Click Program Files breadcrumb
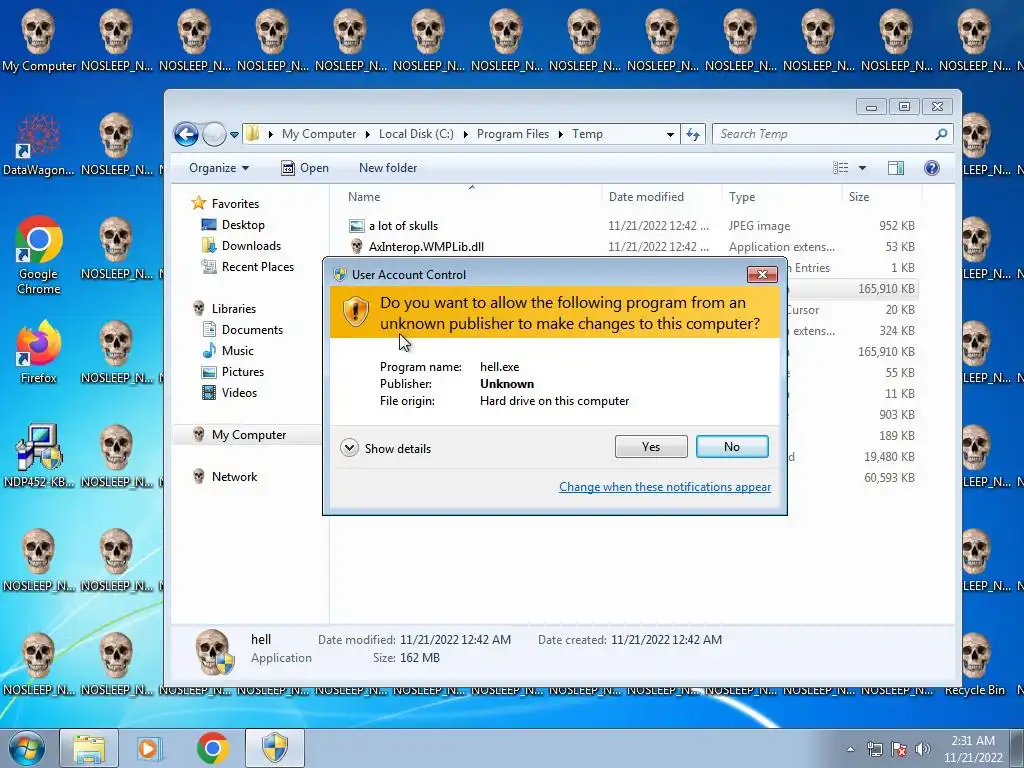Image resolution: width=1024 pixels, height=768 pixels. point(513,134)
